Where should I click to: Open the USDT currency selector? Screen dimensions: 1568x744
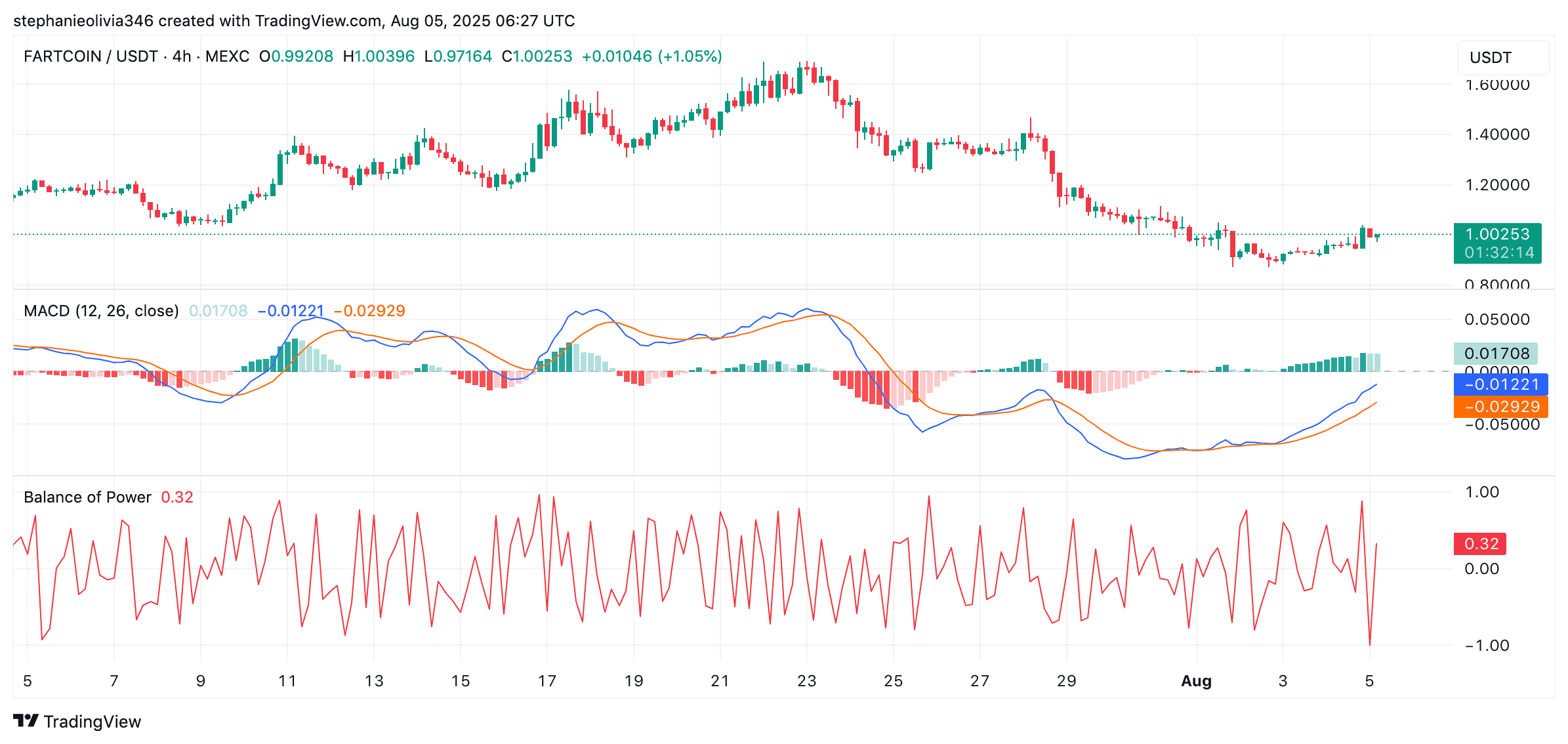tap(1502, 58)
